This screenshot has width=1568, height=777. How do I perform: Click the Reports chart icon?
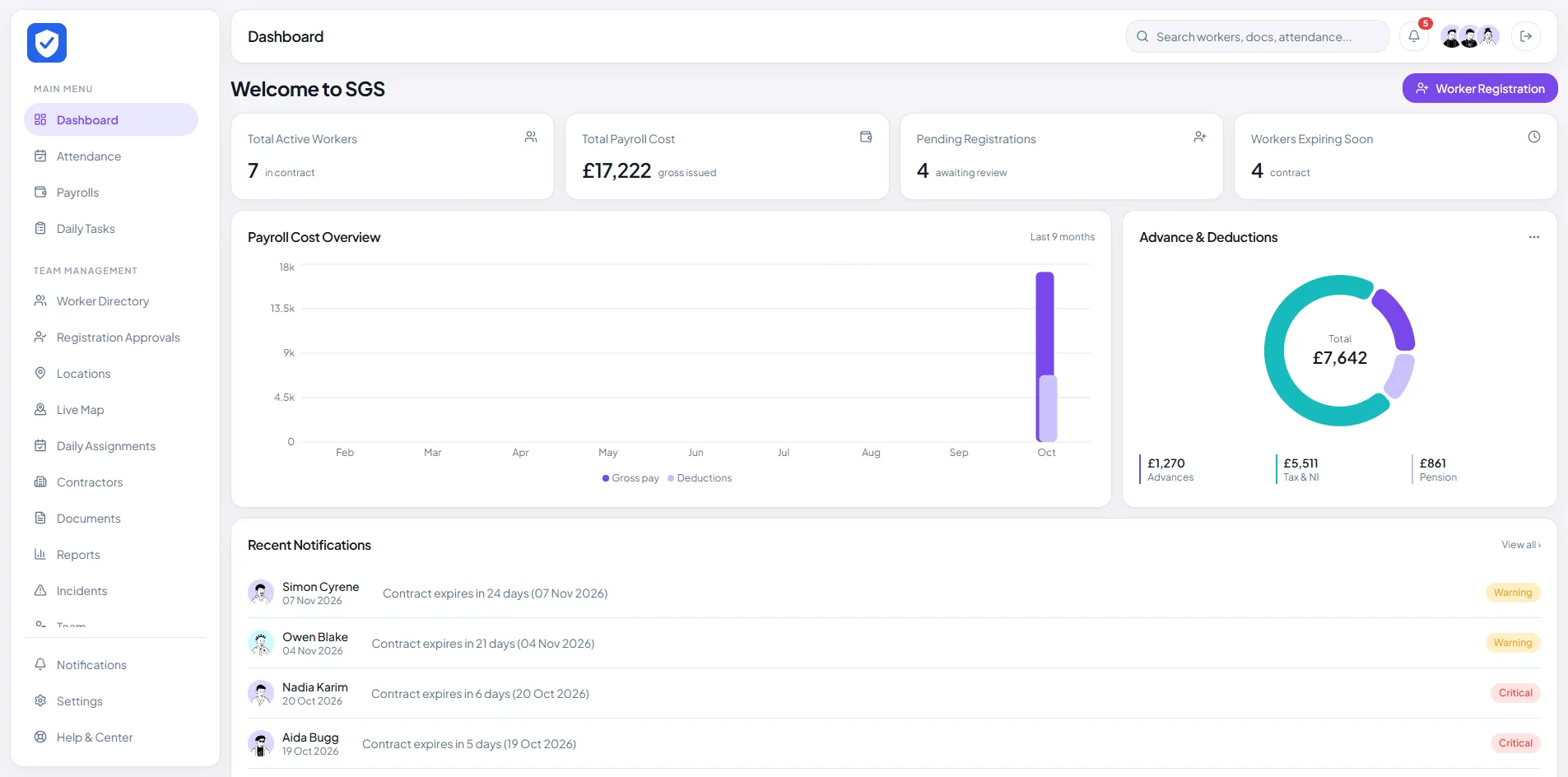point(40,554)
